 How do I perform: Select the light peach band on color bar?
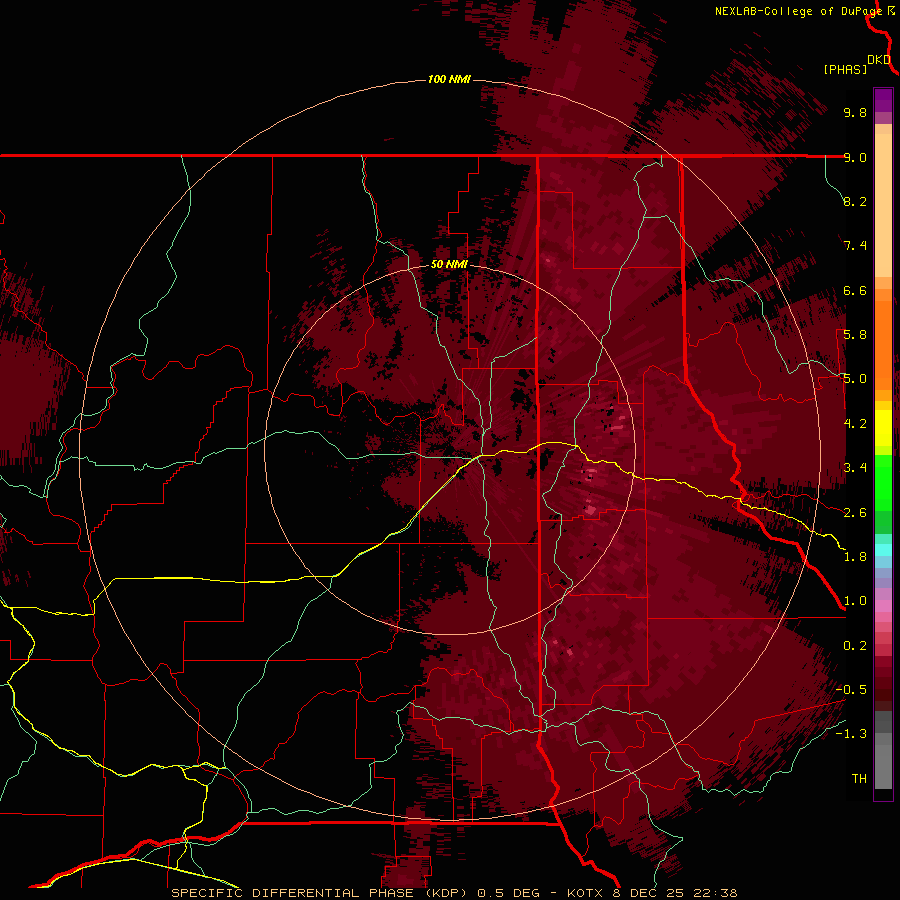[x=883, y=205]
